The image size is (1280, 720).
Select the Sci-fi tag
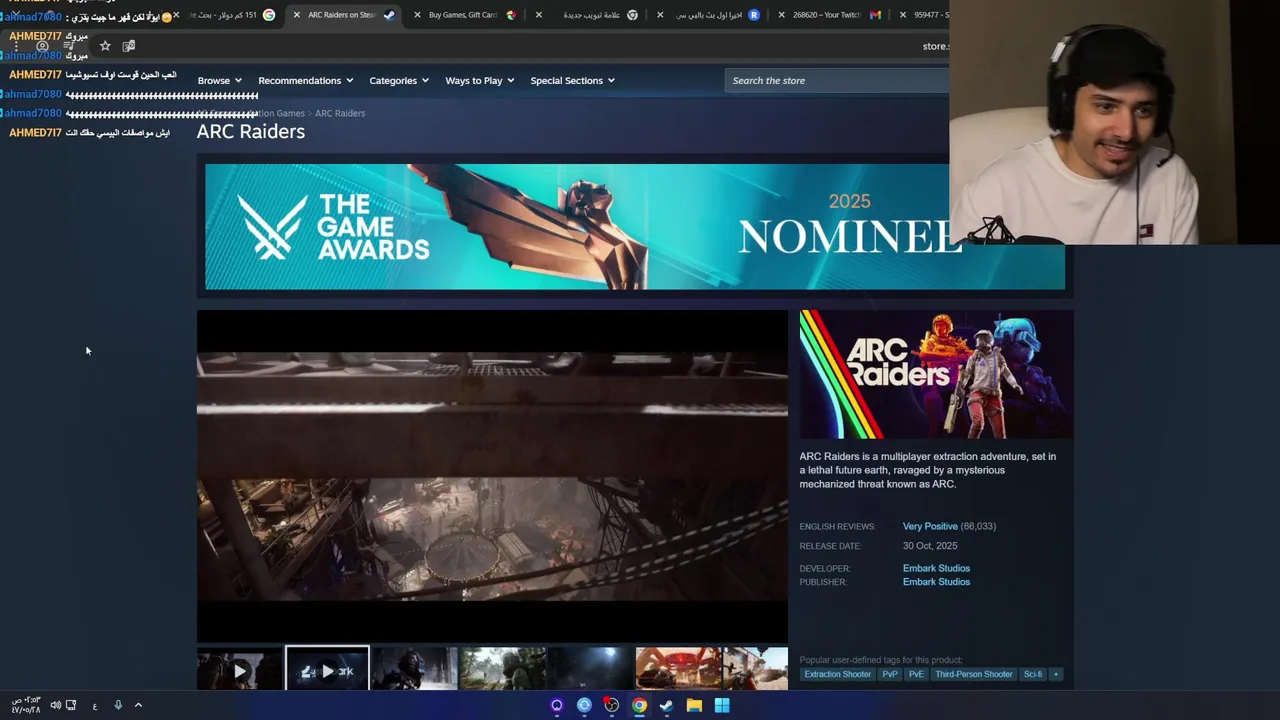(x=1033, y=674)
